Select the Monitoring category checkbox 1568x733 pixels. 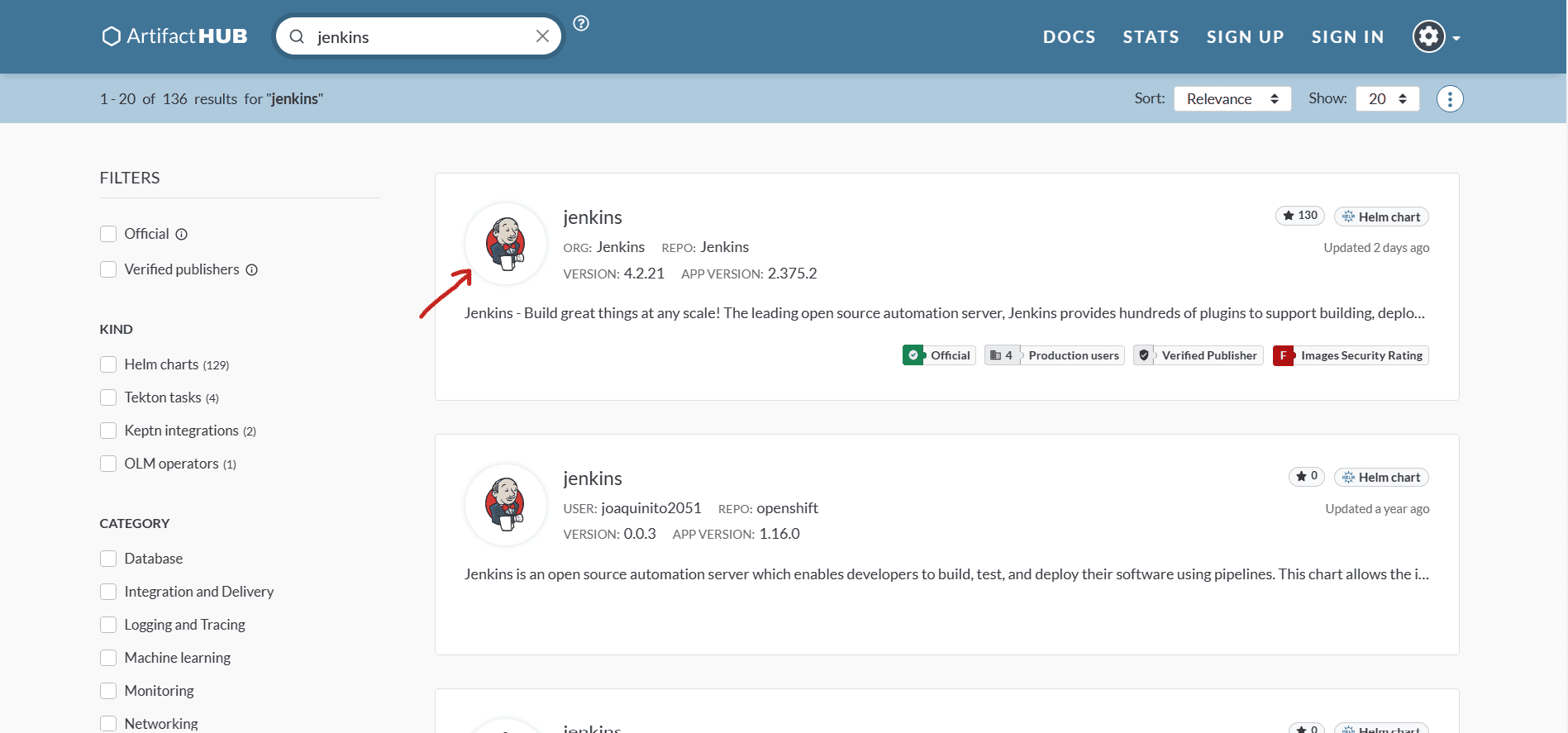coord(108,692)
